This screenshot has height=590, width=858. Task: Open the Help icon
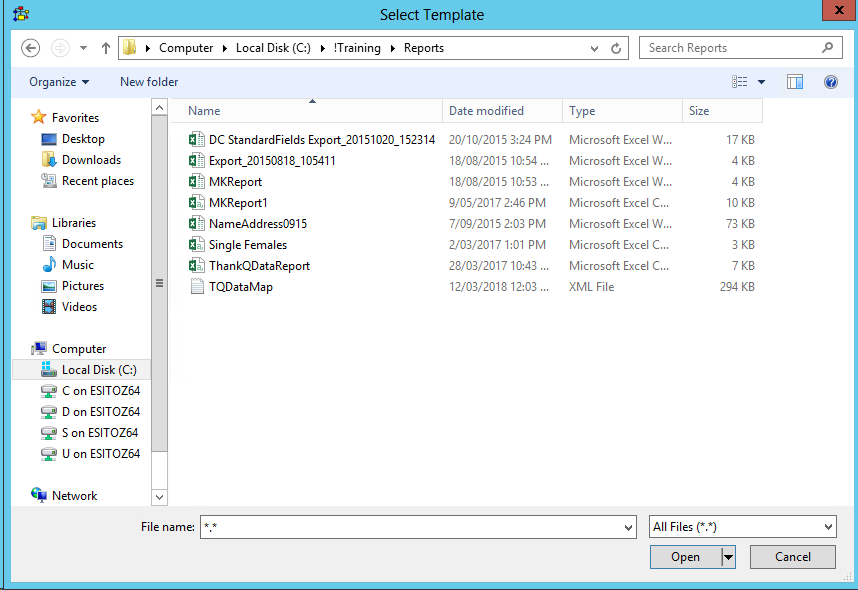coord(831,82)
